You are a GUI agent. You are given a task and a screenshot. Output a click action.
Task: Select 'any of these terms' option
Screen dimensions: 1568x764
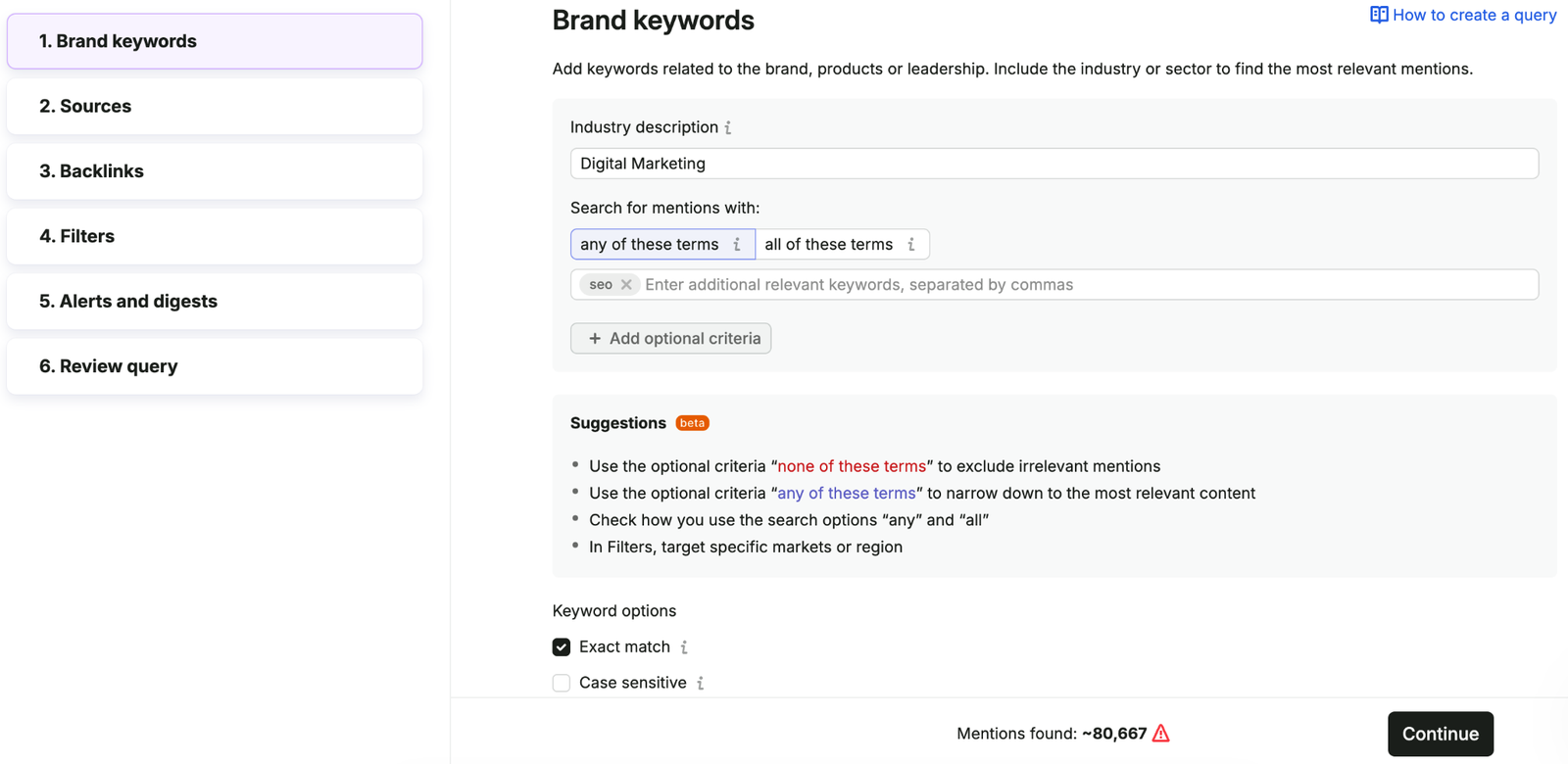click(662, 244)
